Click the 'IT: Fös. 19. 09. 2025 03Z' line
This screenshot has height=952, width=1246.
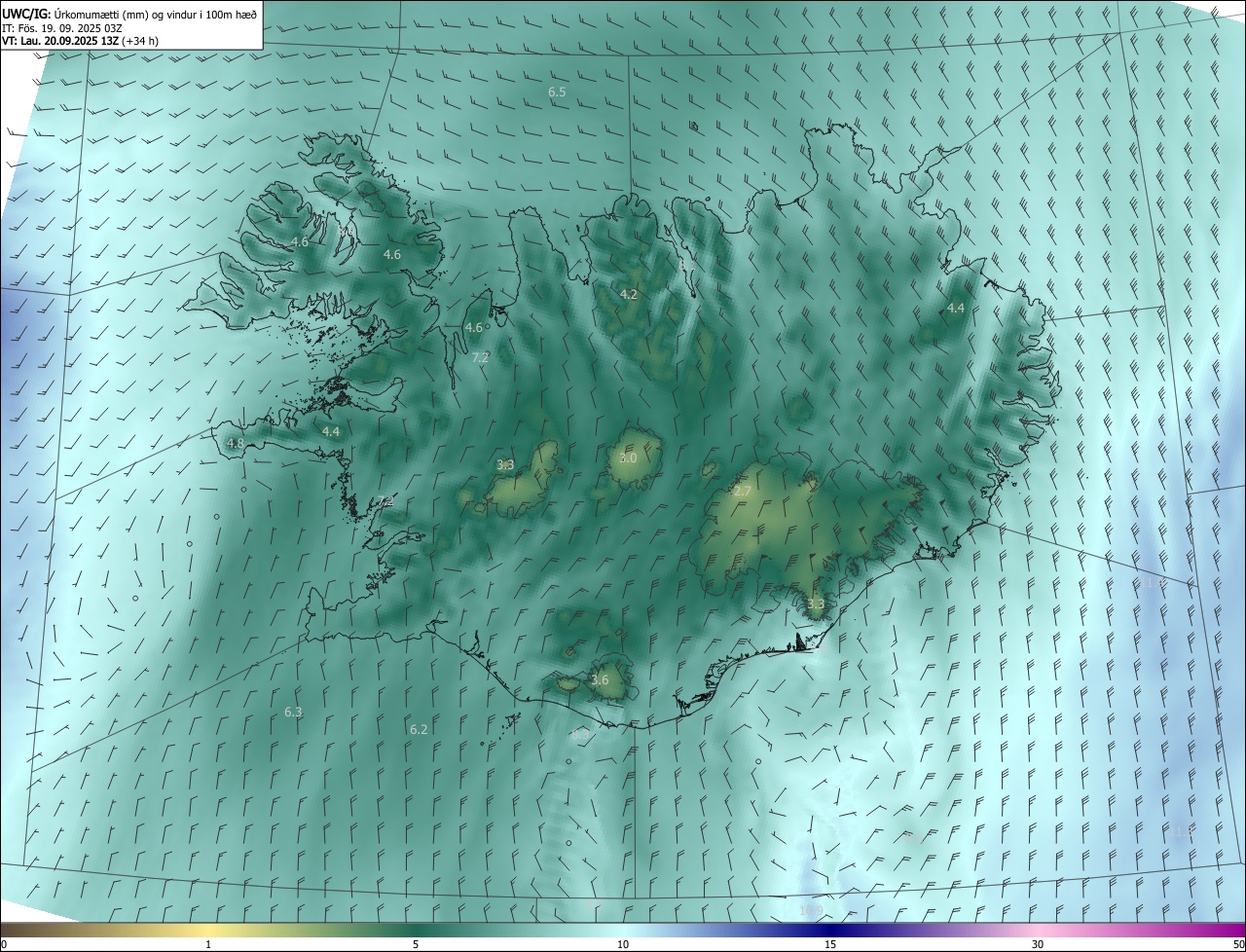[x=62, y=27]
